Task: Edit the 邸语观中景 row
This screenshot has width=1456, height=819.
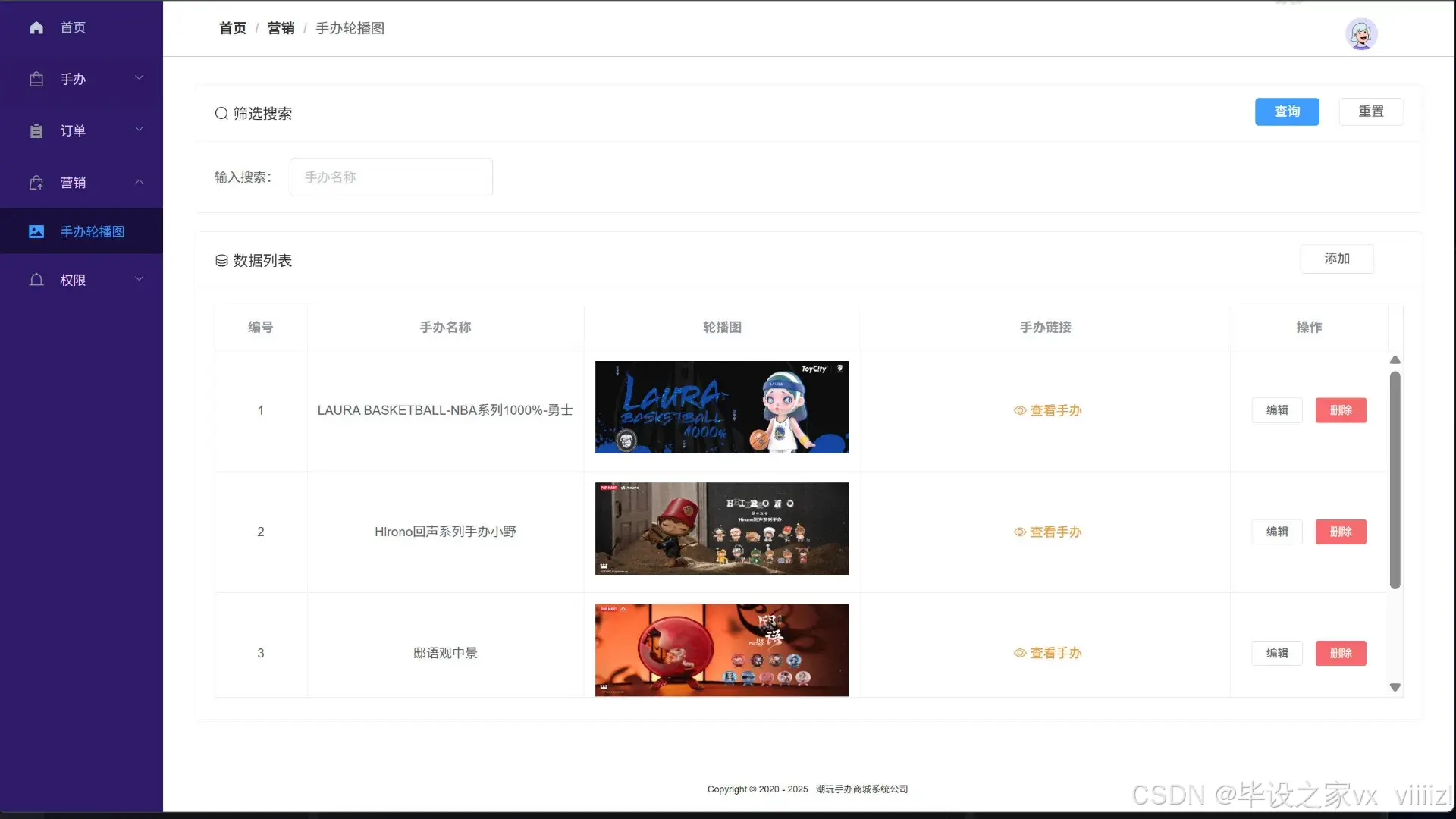Action: [x=1277, y=653]
